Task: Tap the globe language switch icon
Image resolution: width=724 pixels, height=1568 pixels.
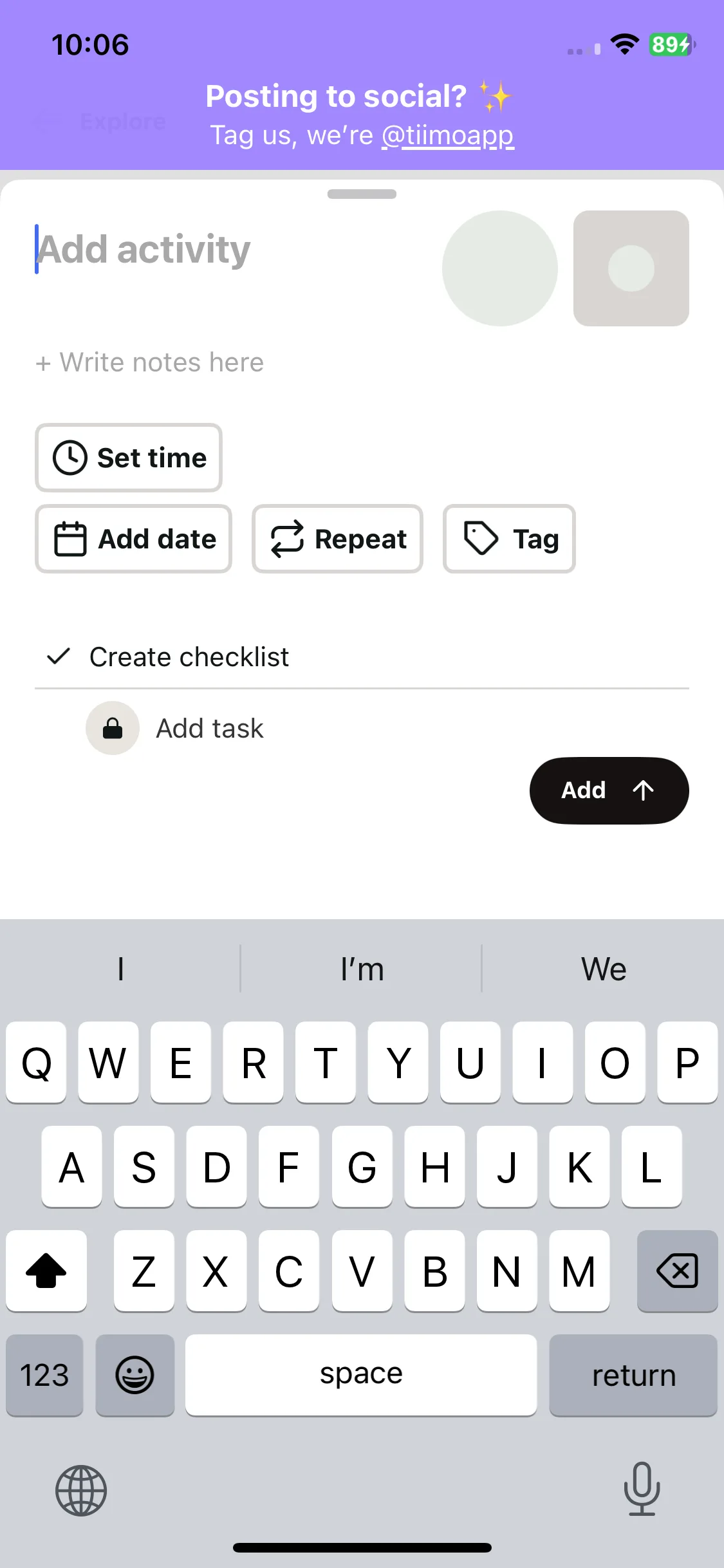Action: click(x=81, y=1490)
